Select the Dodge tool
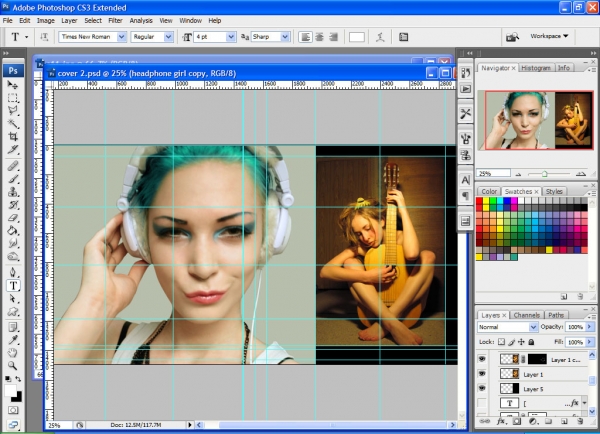 pyautogui.click(x=13, y=256)
